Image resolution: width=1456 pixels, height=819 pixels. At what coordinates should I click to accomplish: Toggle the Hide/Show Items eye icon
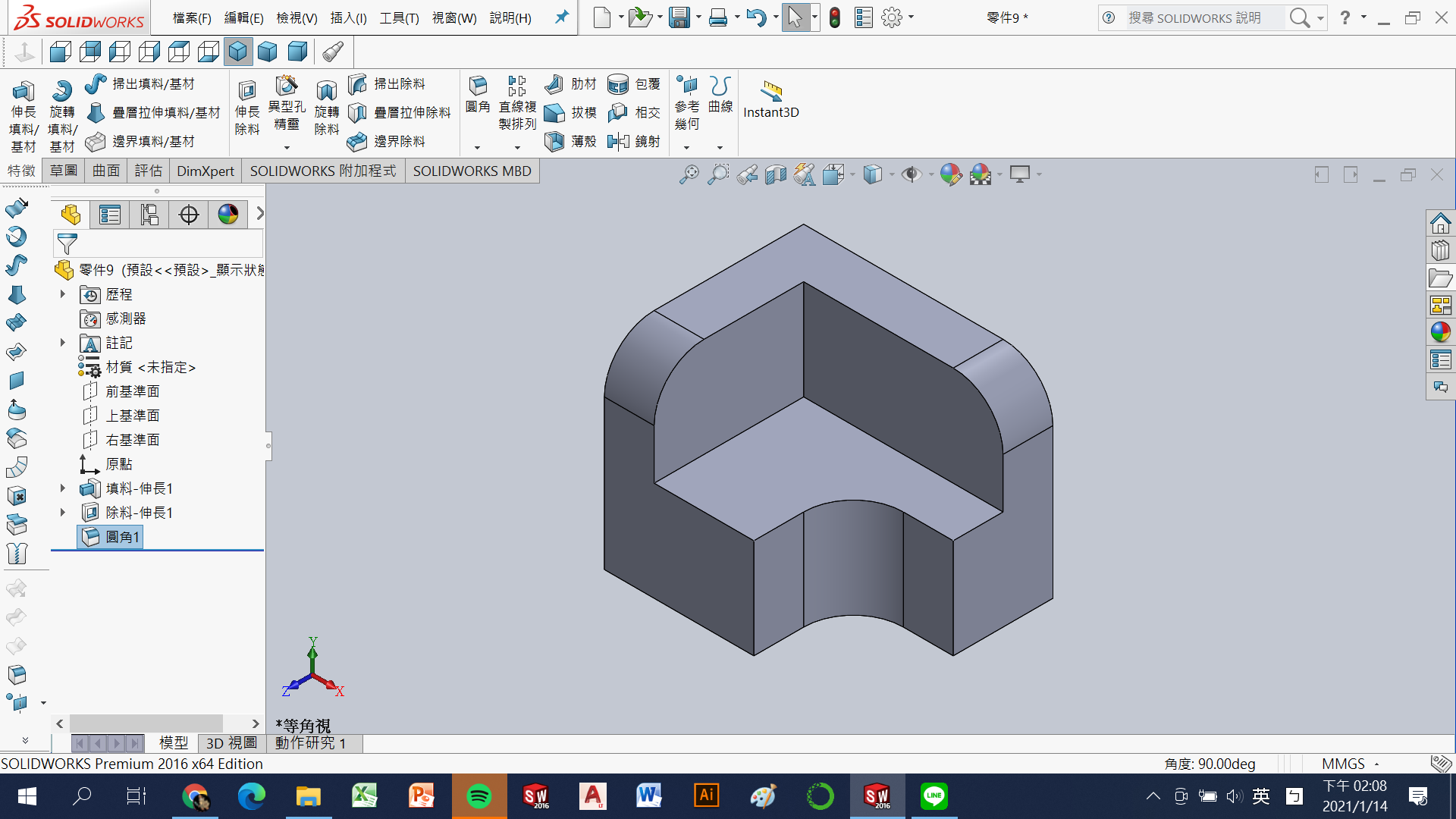[911, 174]
